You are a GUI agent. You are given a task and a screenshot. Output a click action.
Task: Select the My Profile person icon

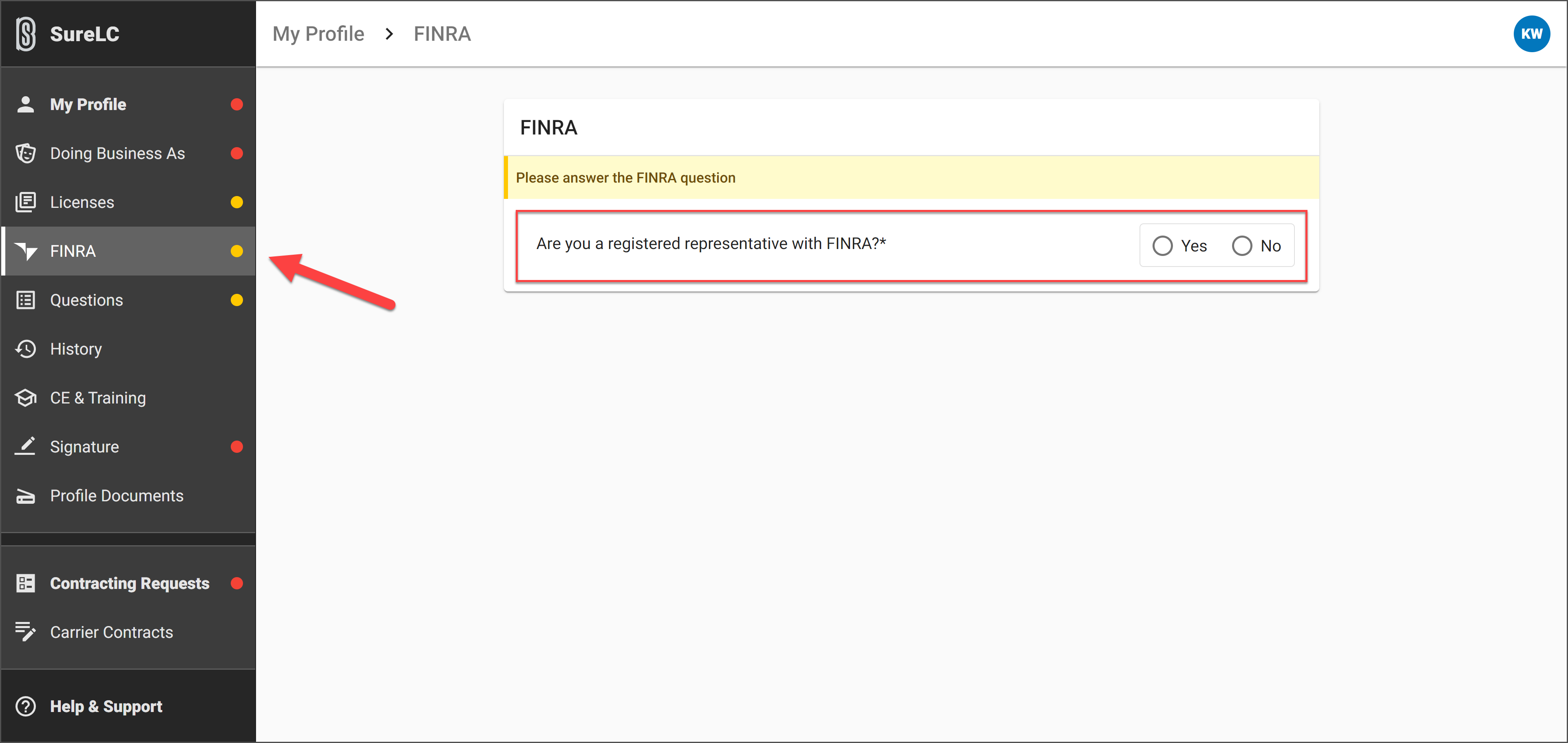click(x=26, y=104)
